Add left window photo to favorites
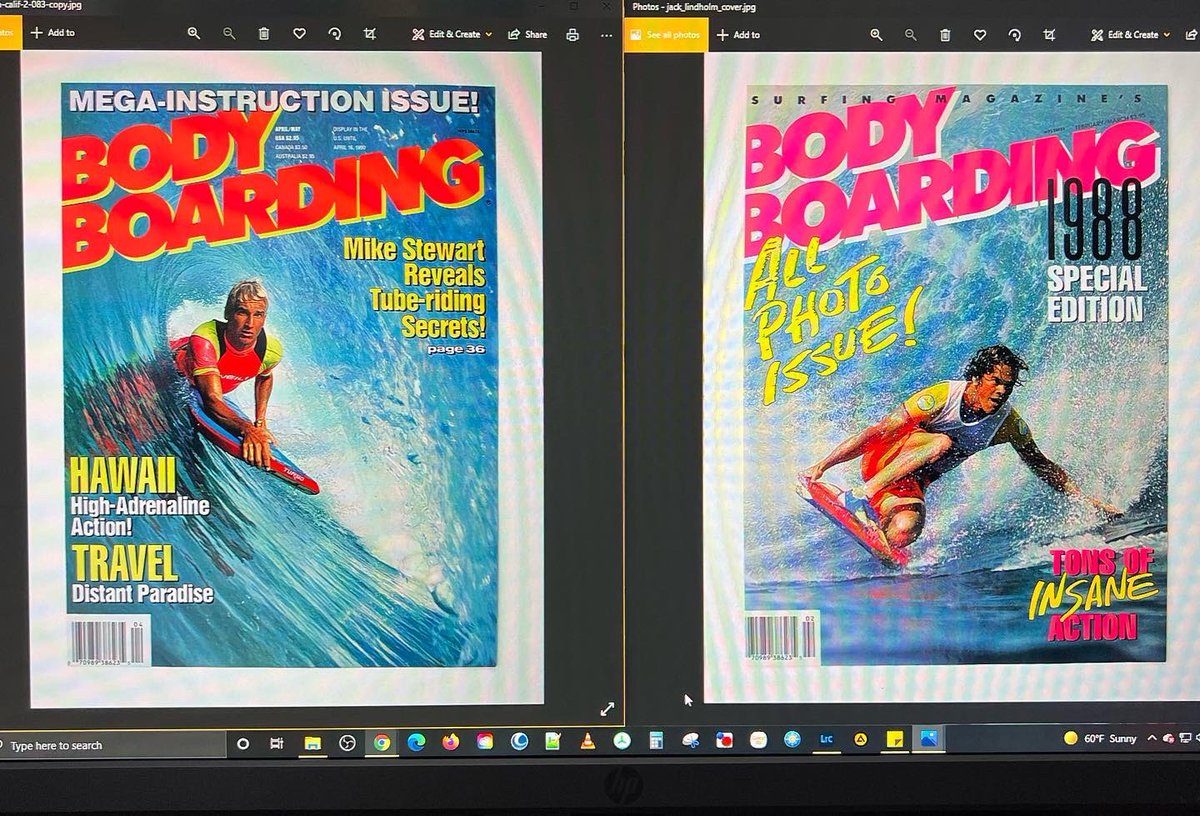 (299, 33)
